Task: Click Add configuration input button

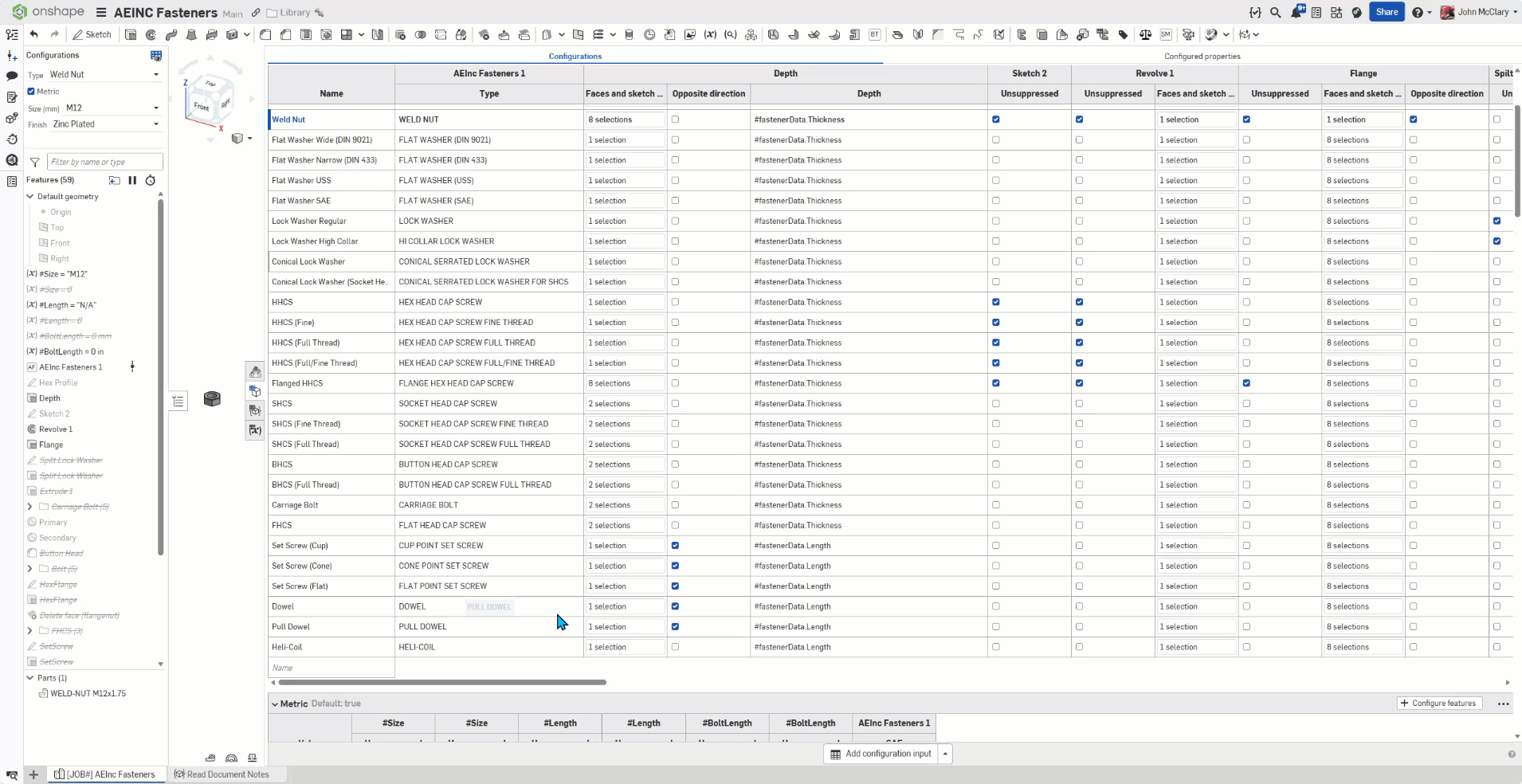Action: pos(881,754)
